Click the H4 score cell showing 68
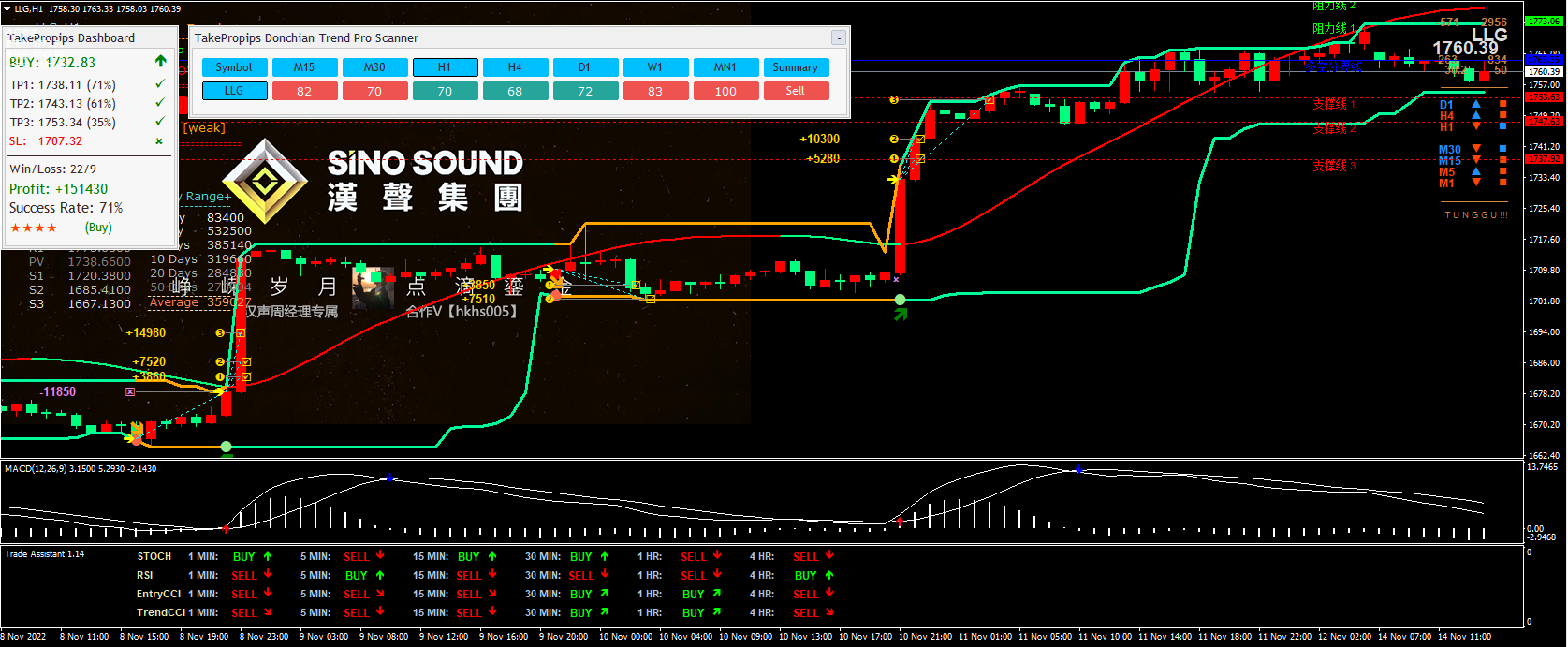Image resolution: width=1568 pixels, height=647 pixels. pyautogui.click(x=515, y=91)
